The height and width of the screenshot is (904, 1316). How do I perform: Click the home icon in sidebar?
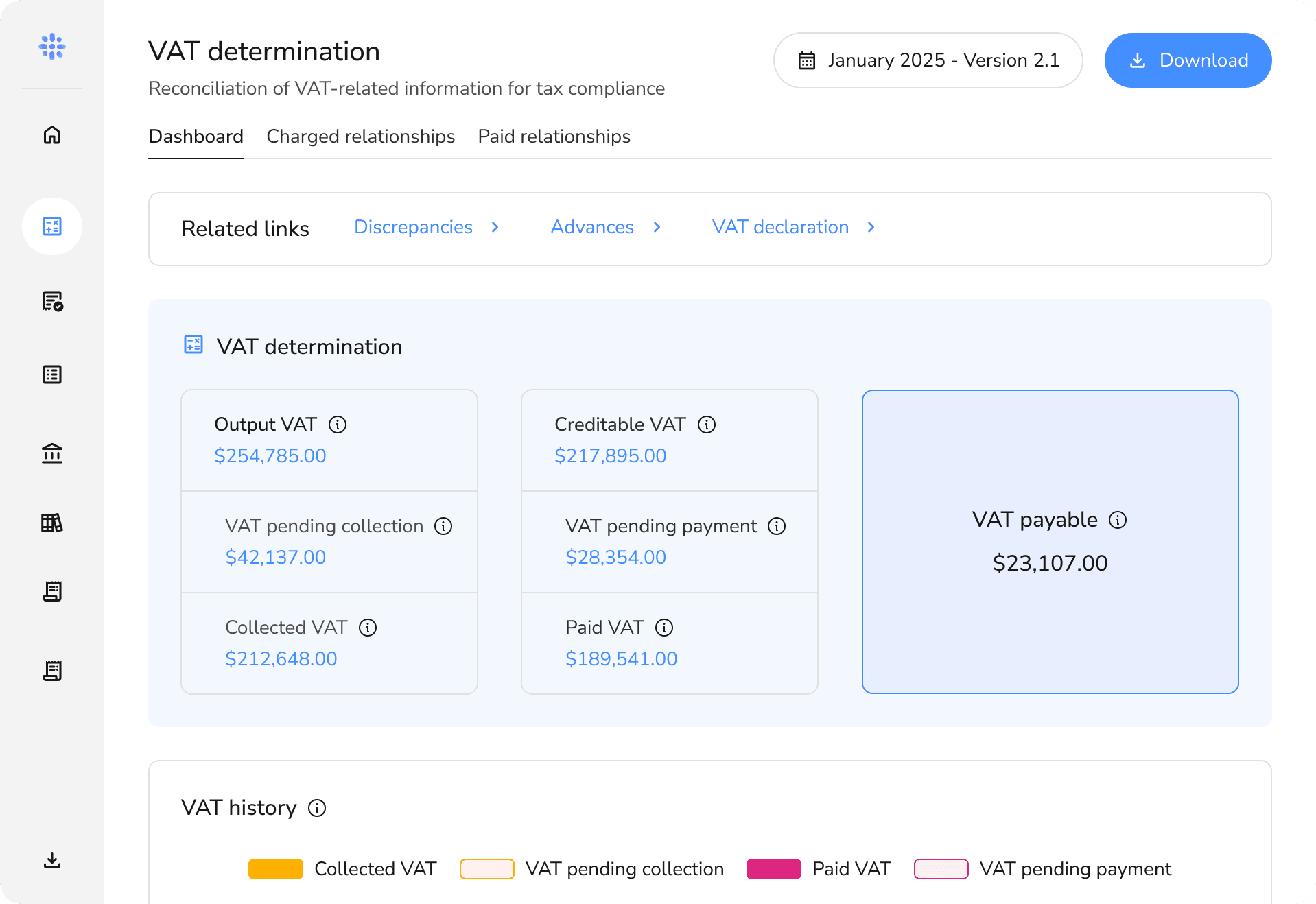52,135
